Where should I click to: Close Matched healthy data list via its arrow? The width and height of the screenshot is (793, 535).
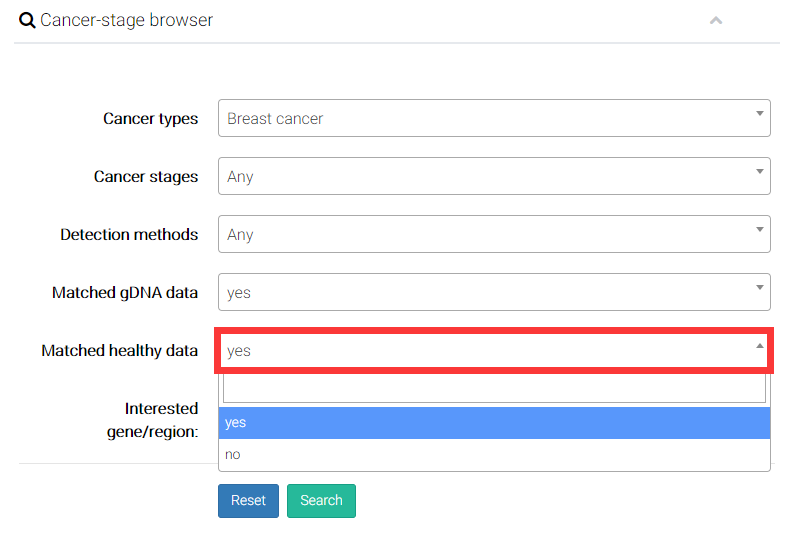tap(760, 346)
